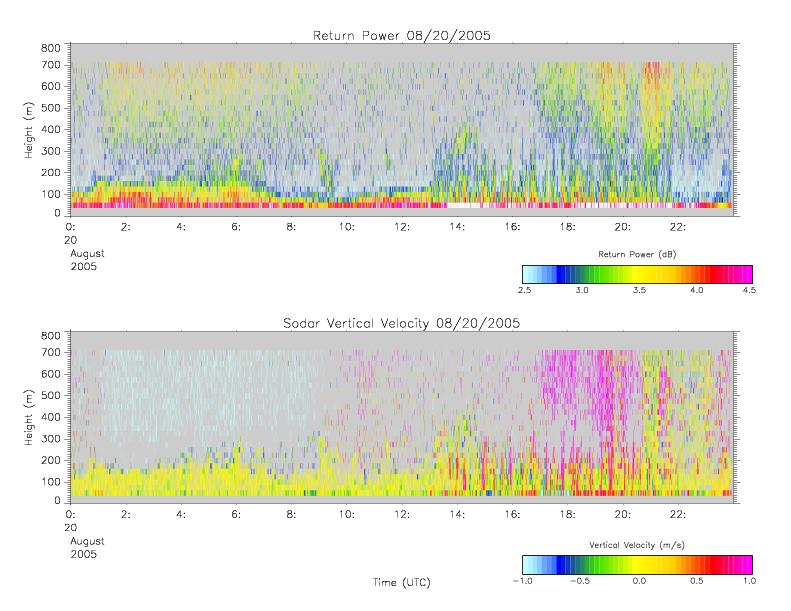Screen dimensions: 791x611
Task: Click the '4.5' value on the Return Power colorbar
Action: point(749,290)
